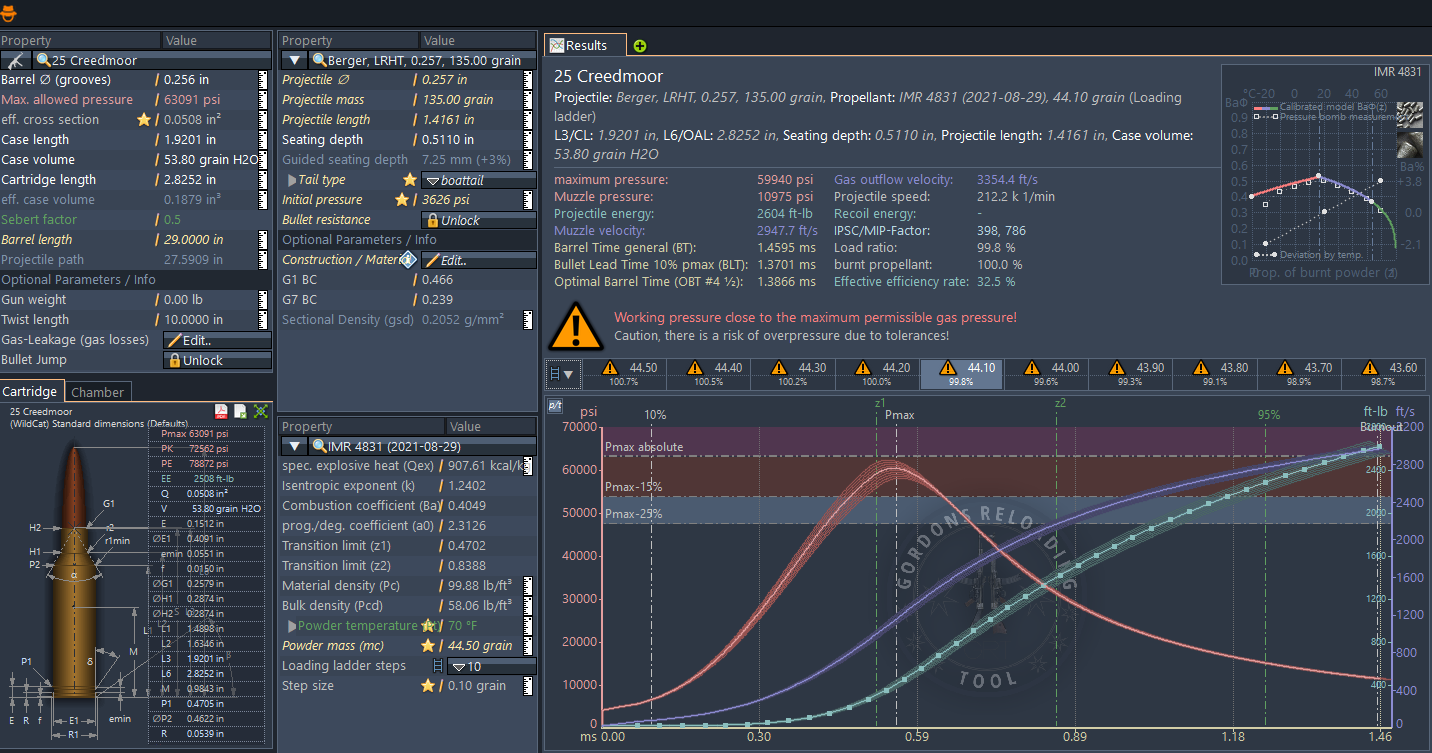Click green expand icon above cartridge drawing
Screen dimensions: 1432x753
tap(261, 411)
